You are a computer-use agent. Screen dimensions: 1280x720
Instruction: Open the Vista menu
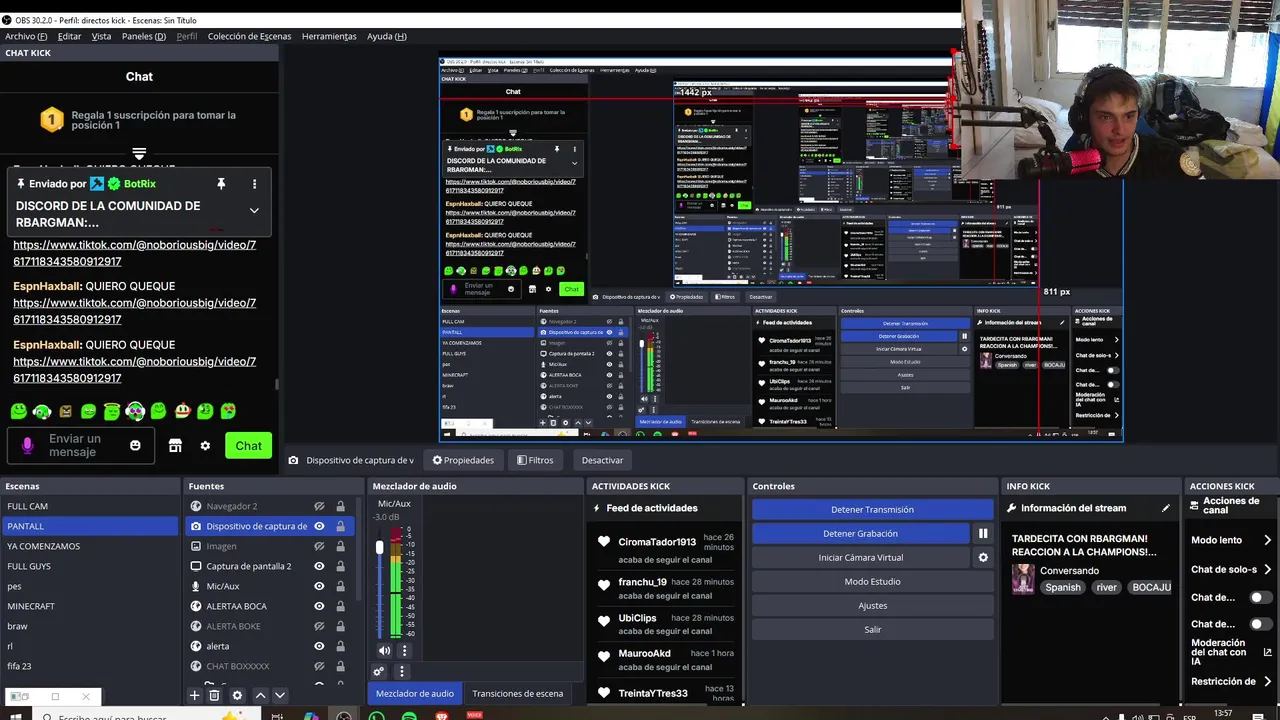(x=101, y=36)
